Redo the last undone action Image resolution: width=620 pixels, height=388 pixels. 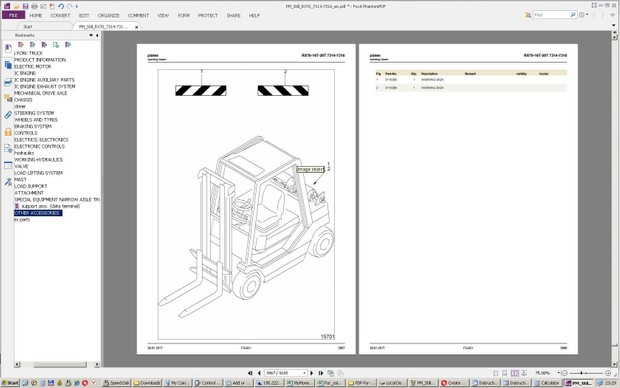coord(70,6)
